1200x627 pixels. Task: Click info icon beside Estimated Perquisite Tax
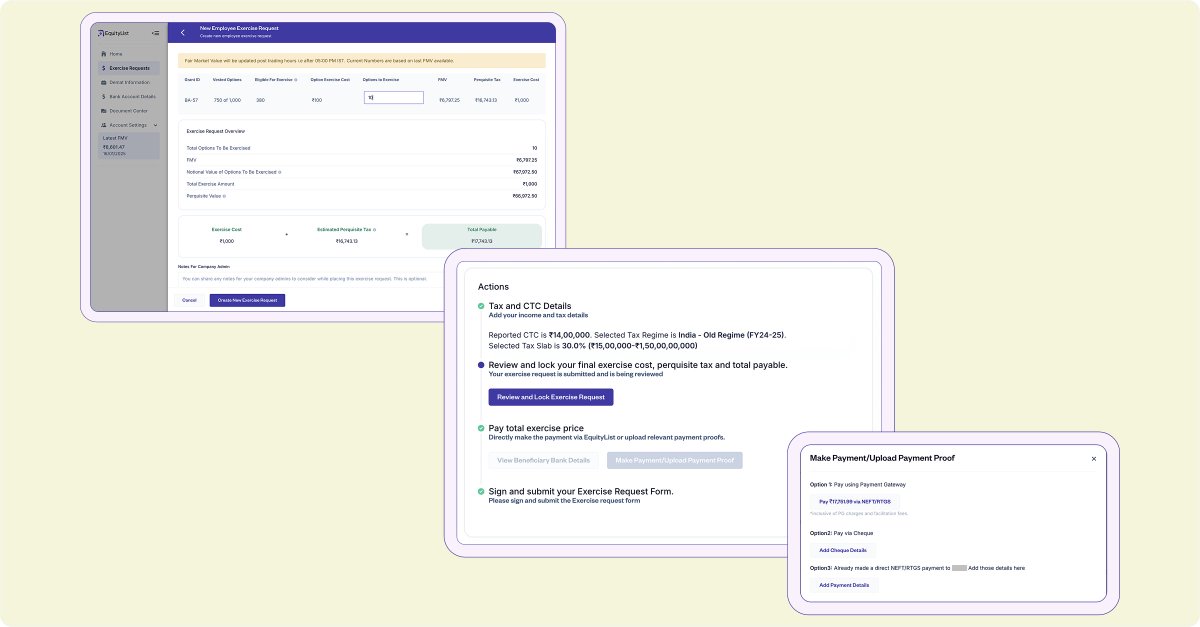click(374, 229)
